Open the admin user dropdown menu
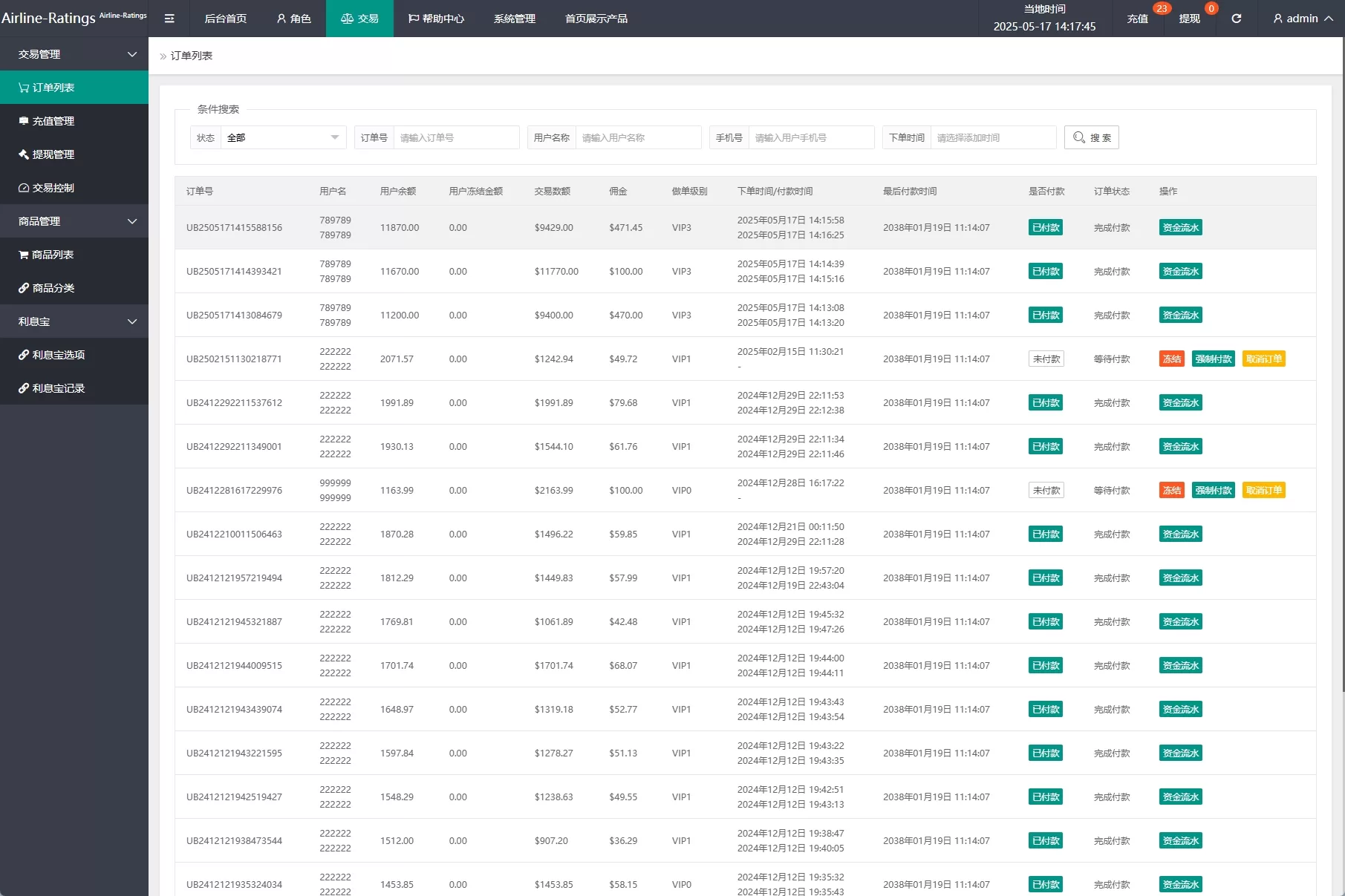 1303,19
